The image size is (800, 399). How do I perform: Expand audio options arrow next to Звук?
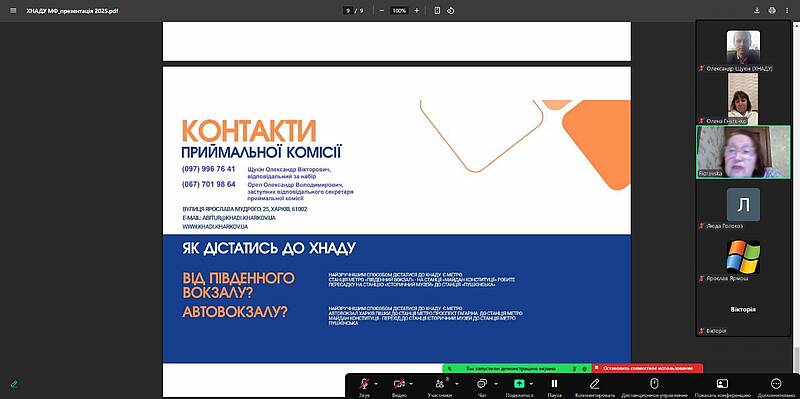point(377,384)
